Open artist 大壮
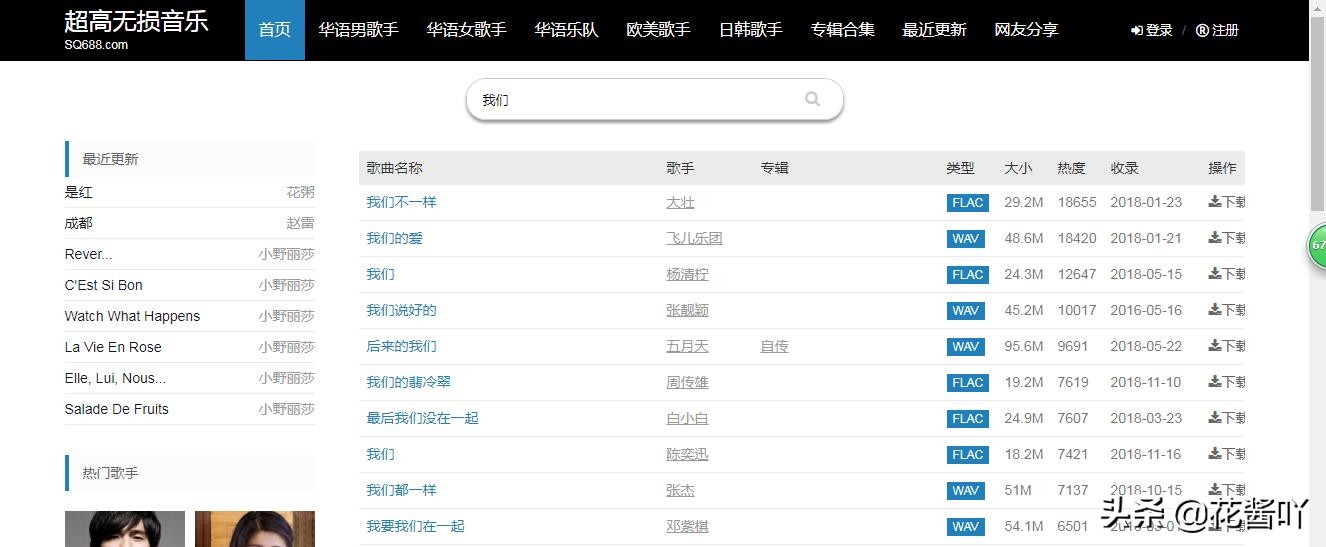The height and width of the screenshot is (547, 1326). (x=680, y=202)
